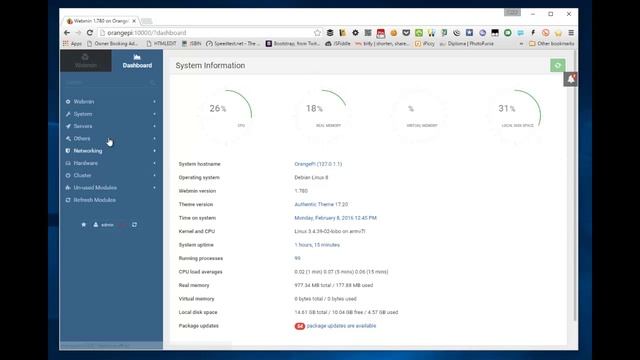
Task: Click the blue square star extension icon
Action: pyautogui.click(x=469, y=33)
